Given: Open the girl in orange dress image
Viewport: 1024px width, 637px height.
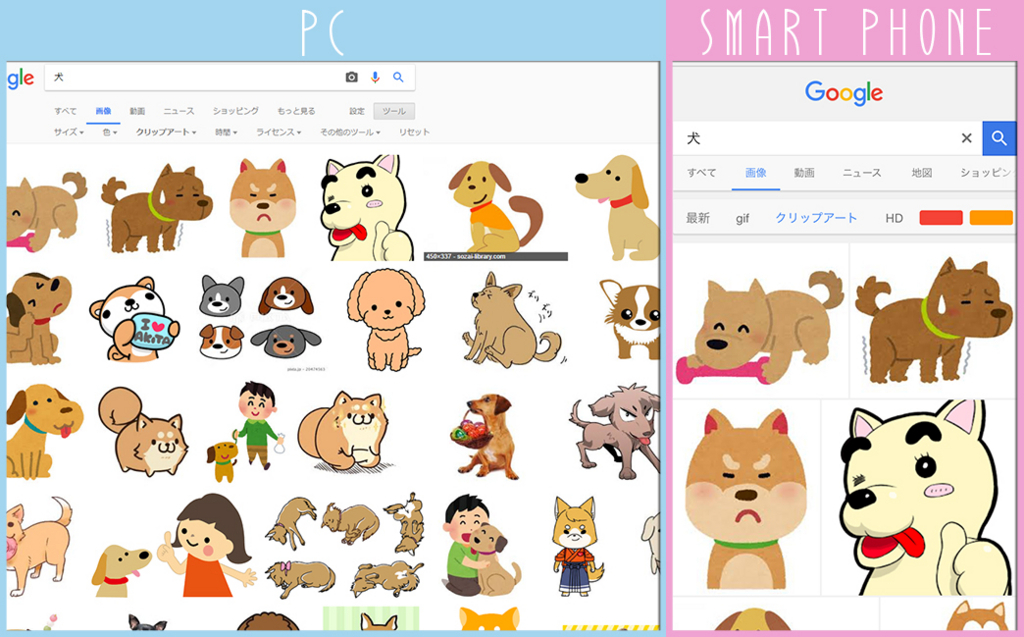Looking at the screenshot, I should (x=207, y=546).
